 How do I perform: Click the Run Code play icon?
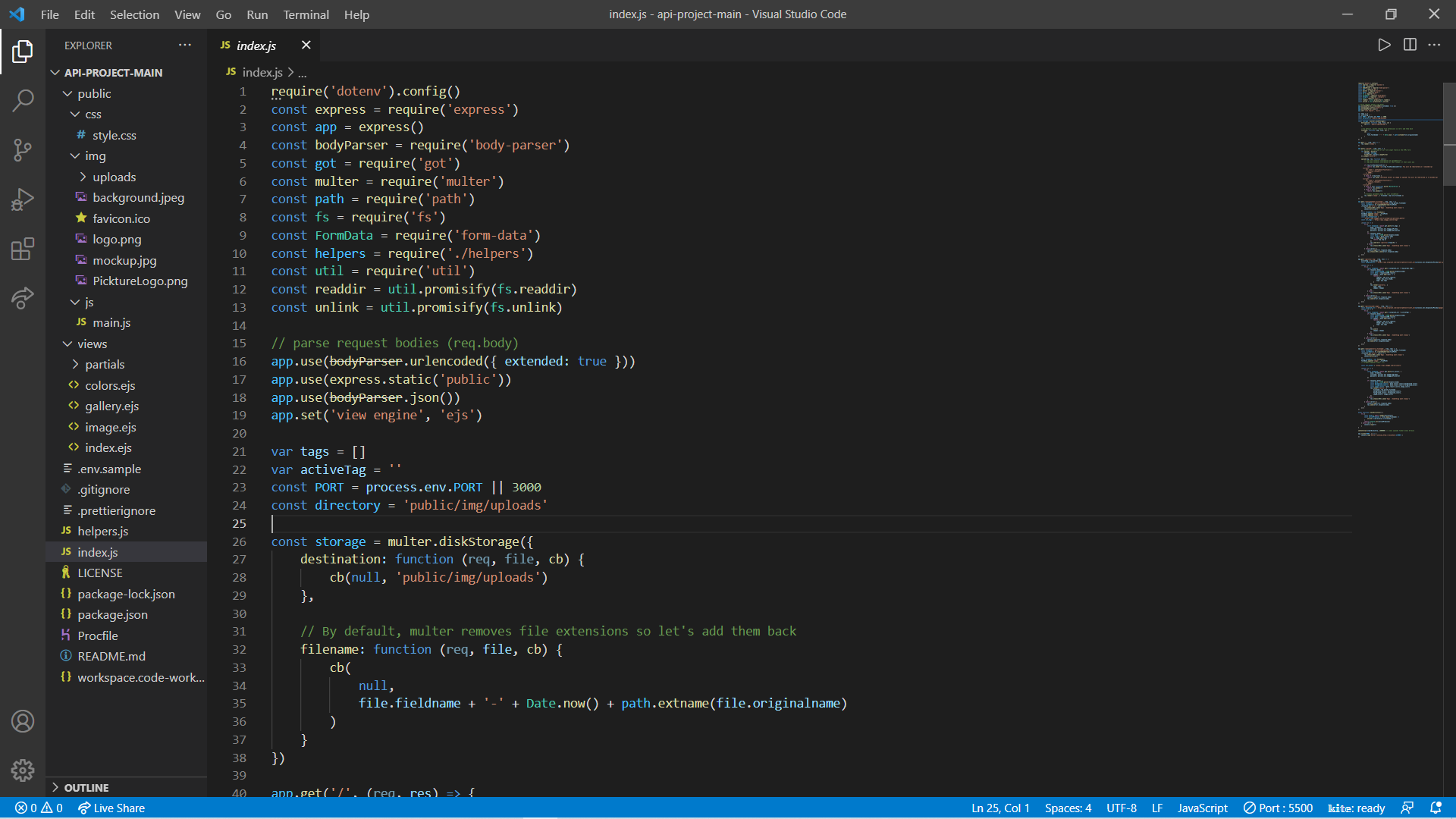point(1384,45)
